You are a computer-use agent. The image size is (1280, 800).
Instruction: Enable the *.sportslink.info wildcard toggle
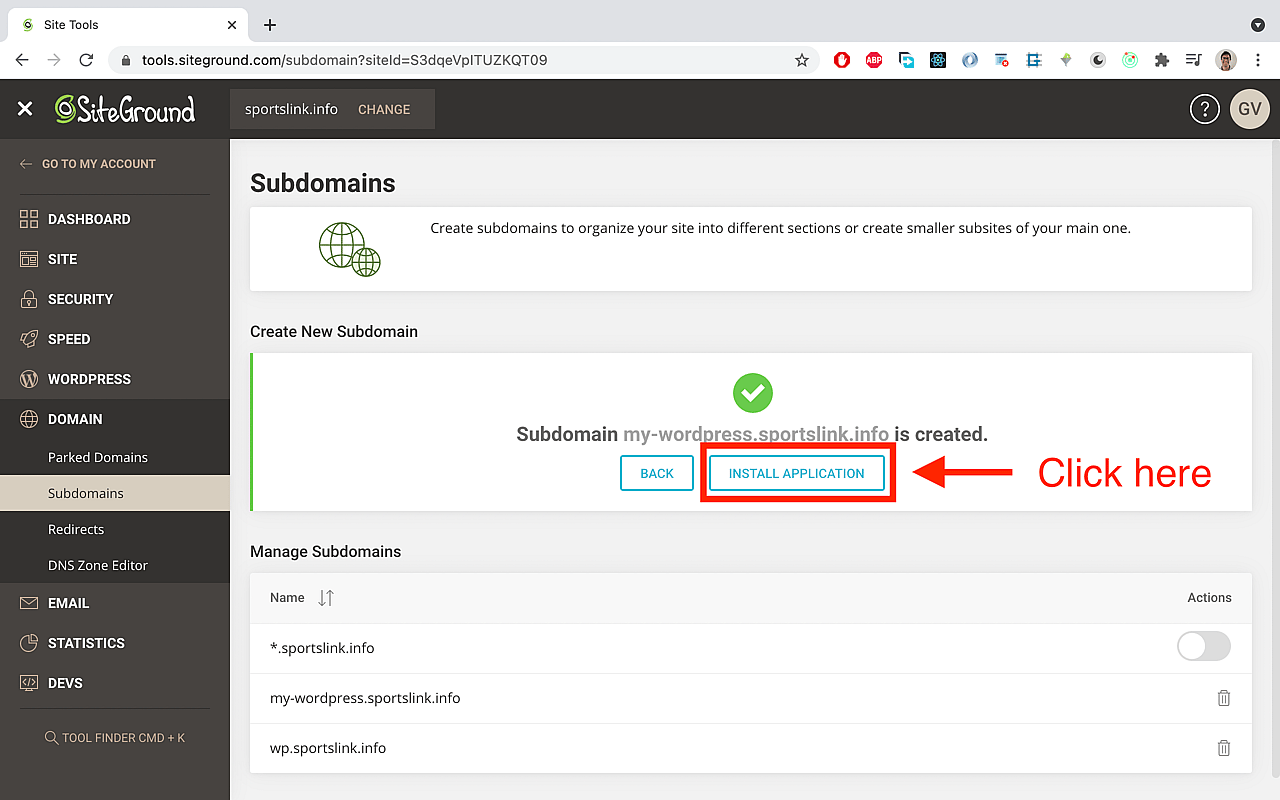coord(1203,647)
